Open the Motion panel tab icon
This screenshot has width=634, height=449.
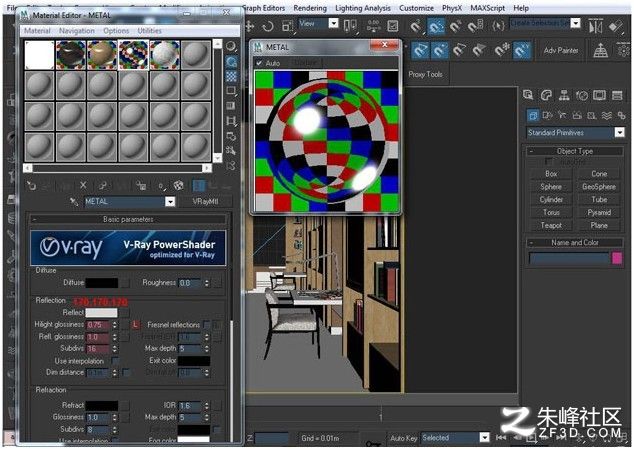coord(582,95)
